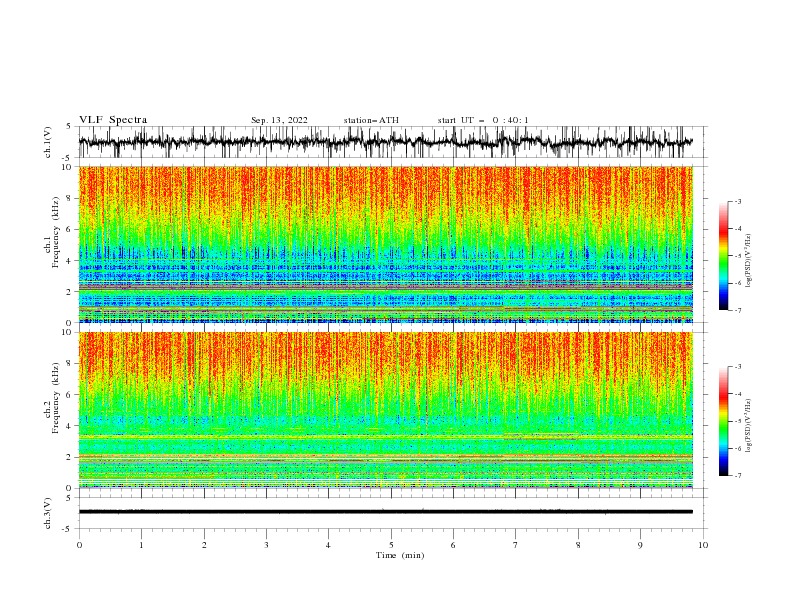792x612 pixels.
Task: Click the ch.1 log(PSD) colorbar label
Action: tap(748, 261)
